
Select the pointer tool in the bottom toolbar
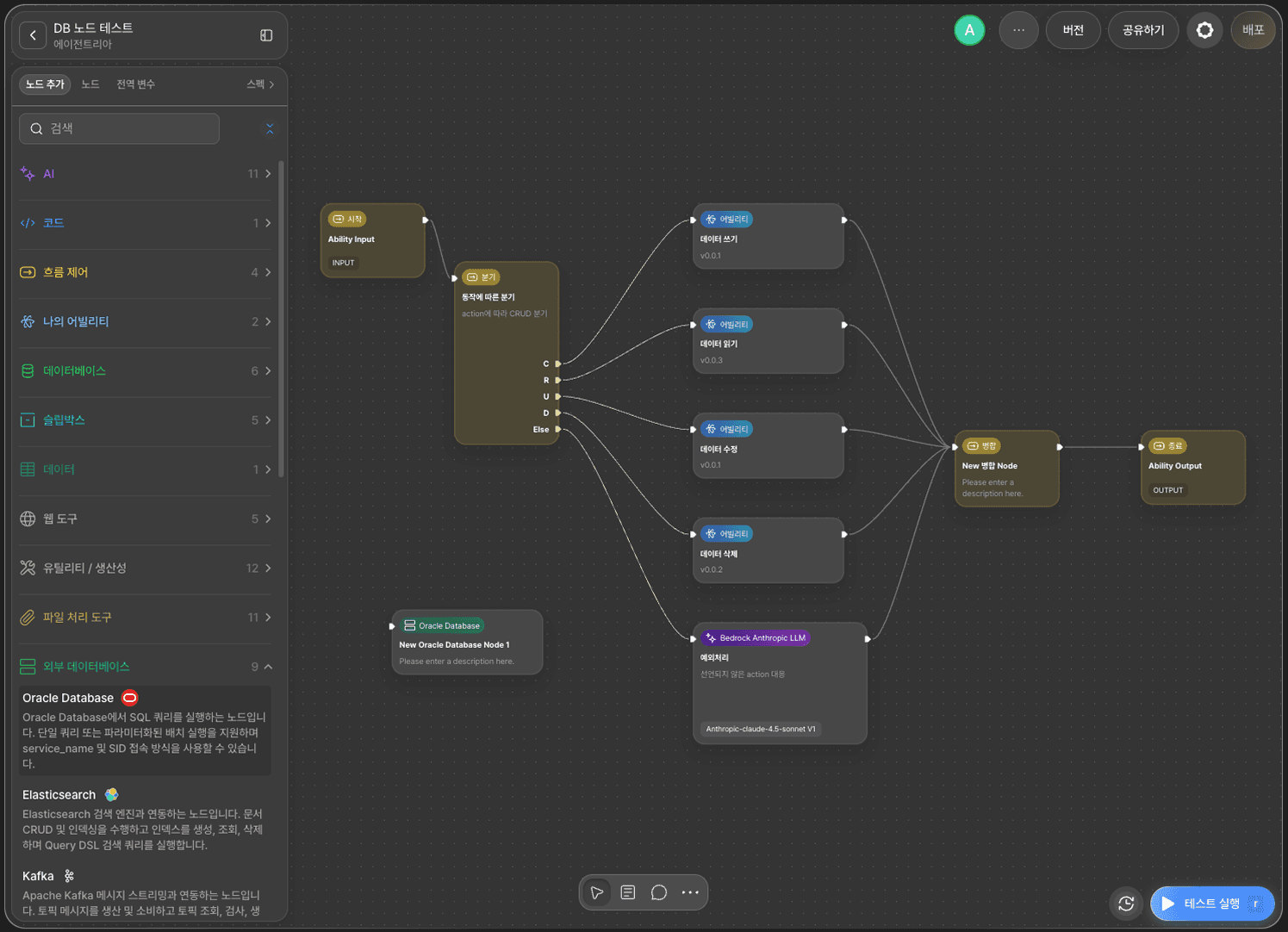[596, 892]
